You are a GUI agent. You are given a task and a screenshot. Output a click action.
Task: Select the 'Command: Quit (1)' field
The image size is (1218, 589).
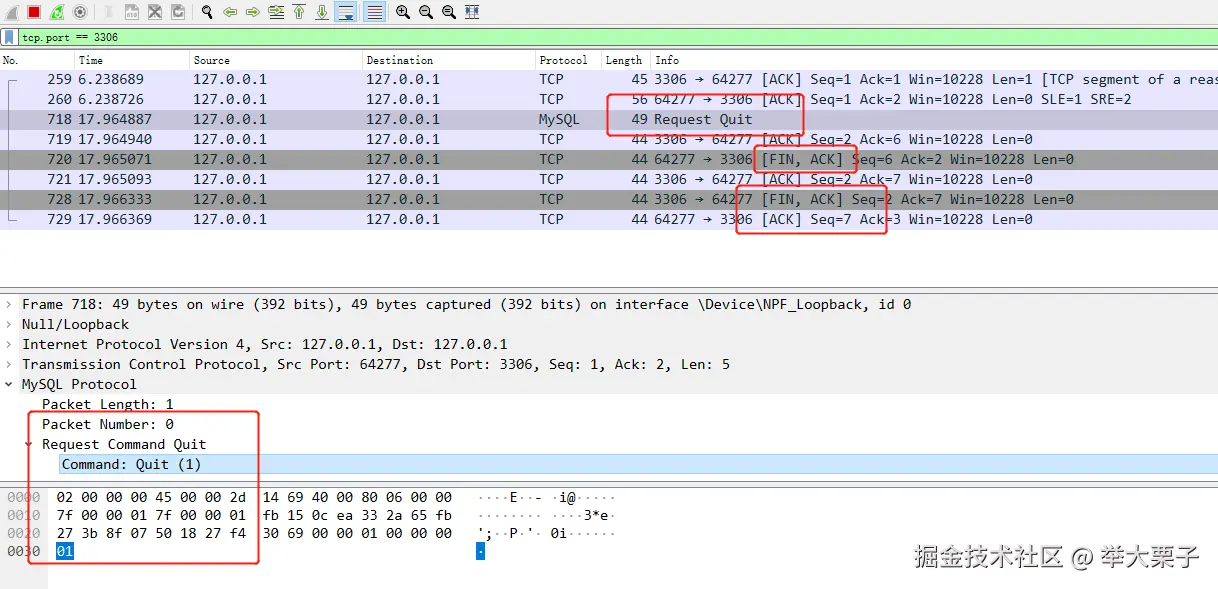(x=131, y=464)
